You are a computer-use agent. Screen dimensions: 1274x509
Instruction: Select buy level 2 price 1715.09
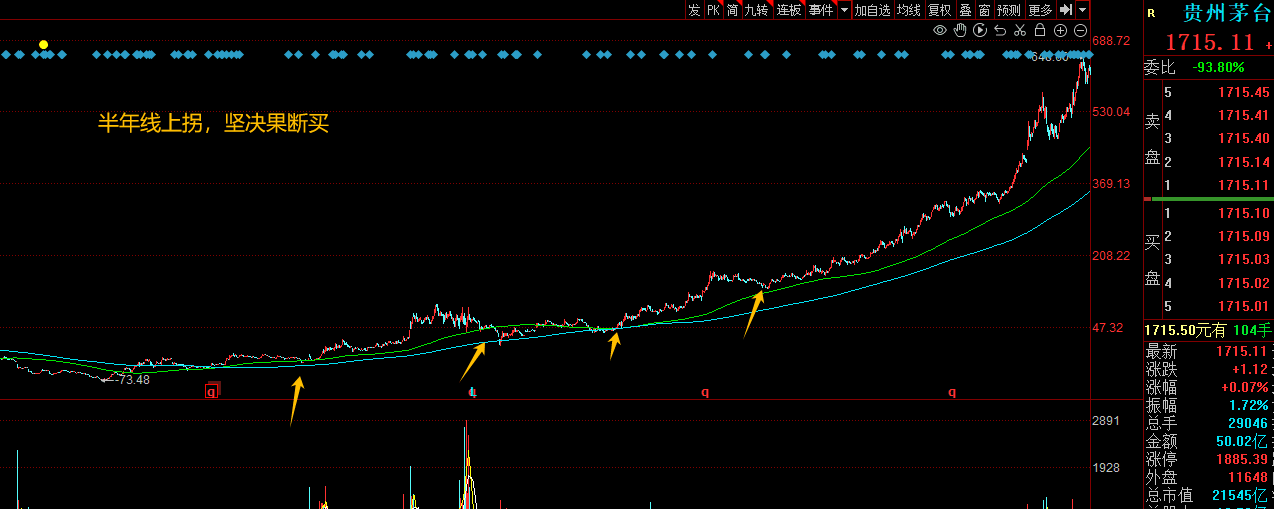click(1243, 236)
